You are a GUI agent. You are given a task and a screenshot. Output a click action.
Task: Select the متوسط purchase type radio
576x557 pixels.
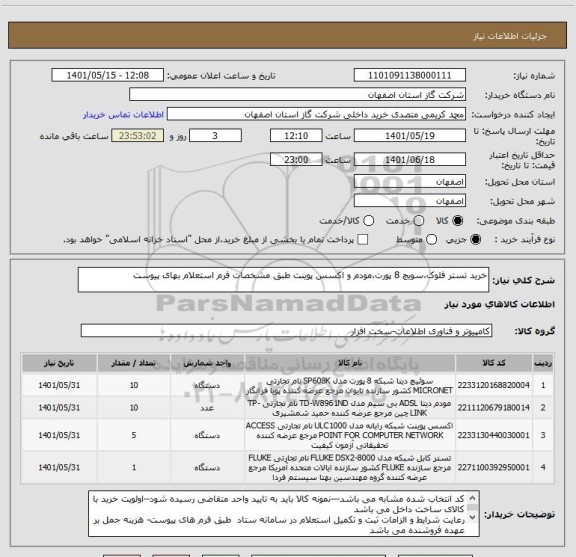coord(431,240)
